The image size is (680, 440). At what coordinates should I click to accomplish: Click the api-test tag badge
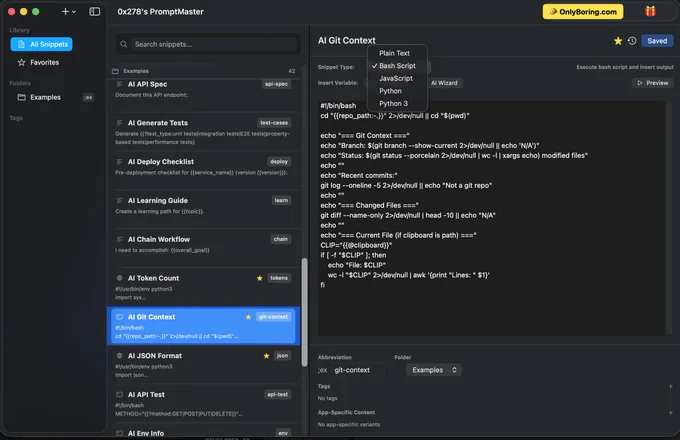pos(278,394)
